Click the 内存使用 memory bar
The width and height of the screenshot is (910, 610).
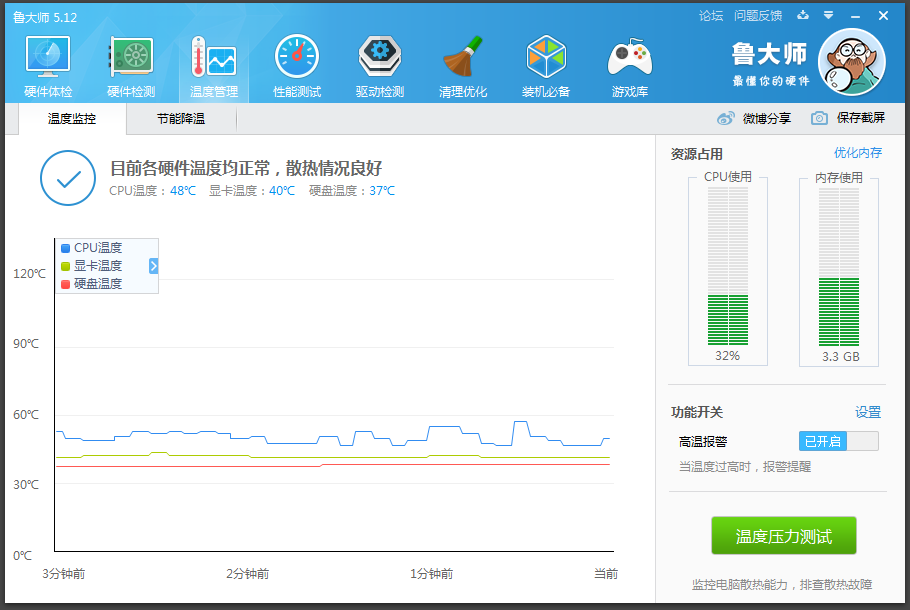[839, 266]
